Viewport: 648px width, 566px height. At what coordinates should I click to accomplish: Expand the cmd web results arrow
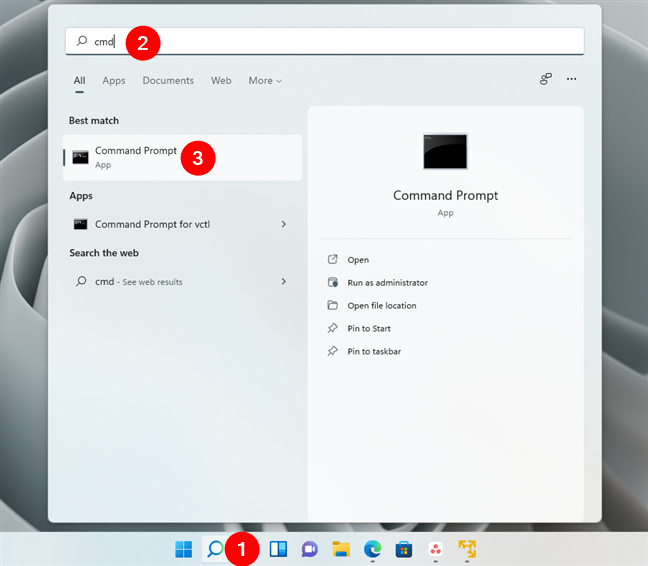pos(284,282)
